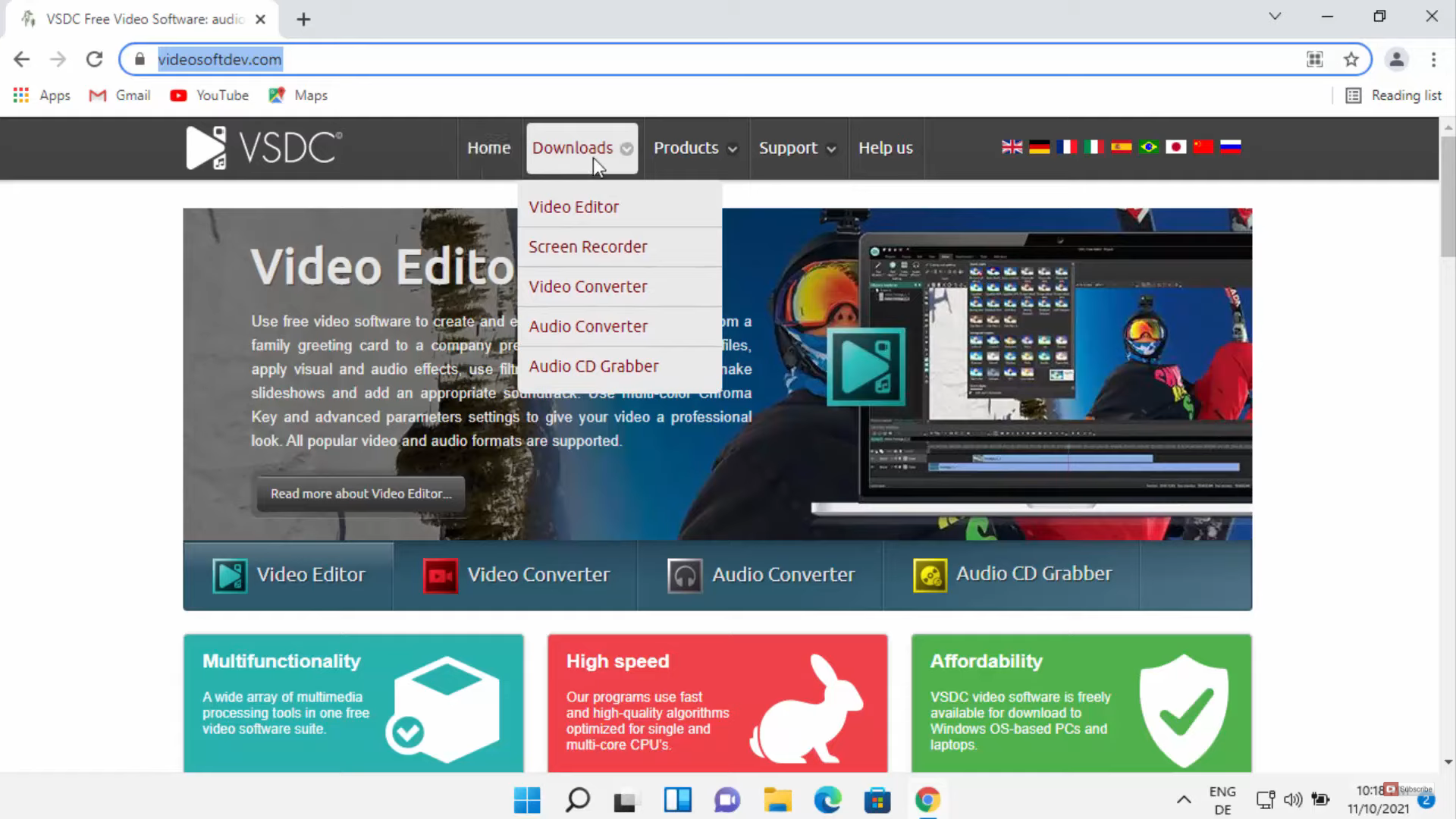Open the tab search chevron in title bar
The image size is (1456, 819).
click(1275, 16)
